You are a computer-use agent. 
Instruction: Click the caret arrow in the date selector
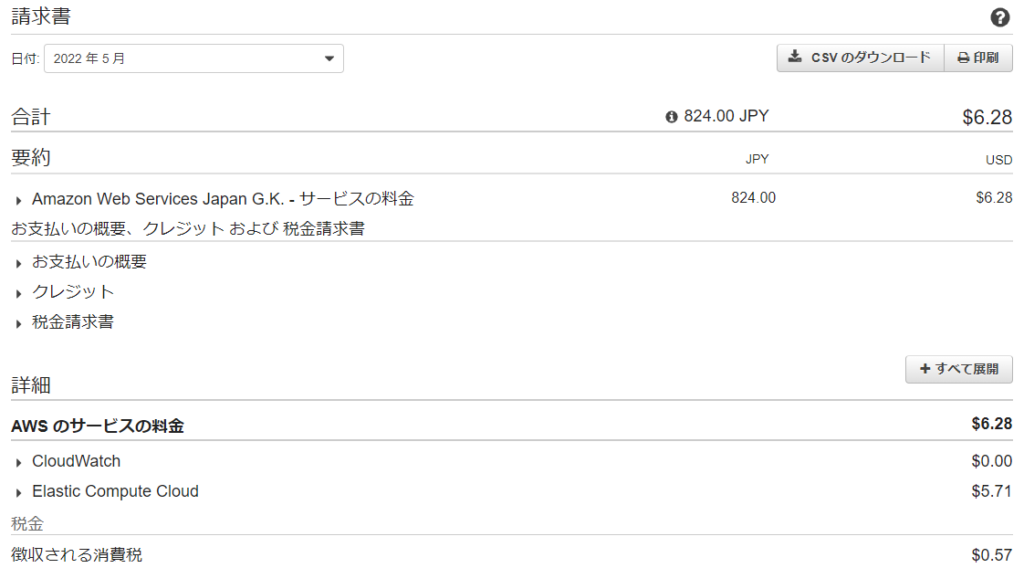click(x=329, y=58)
